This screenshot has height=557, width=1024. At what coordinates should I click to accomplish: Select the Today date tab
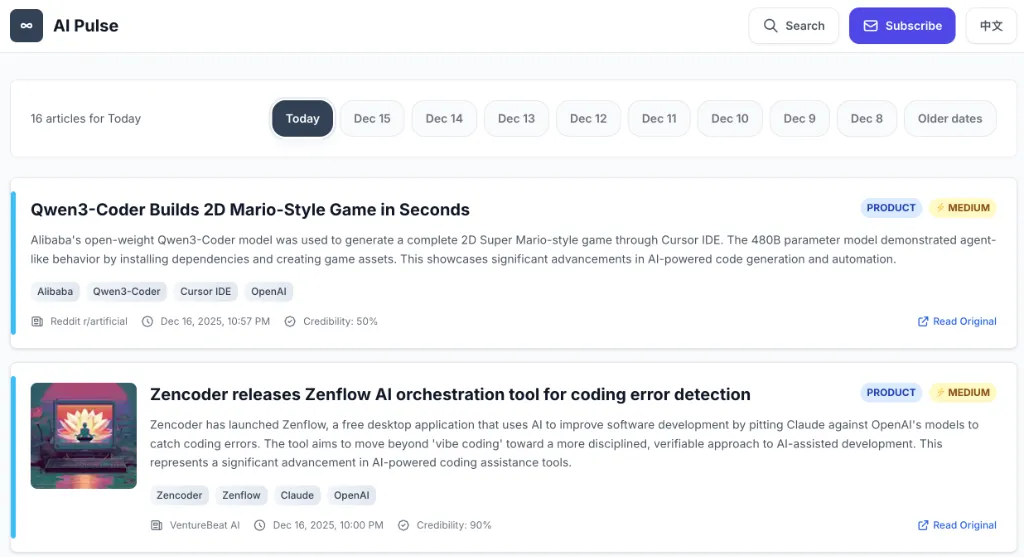pyautogui.click(x=302, y=118)
